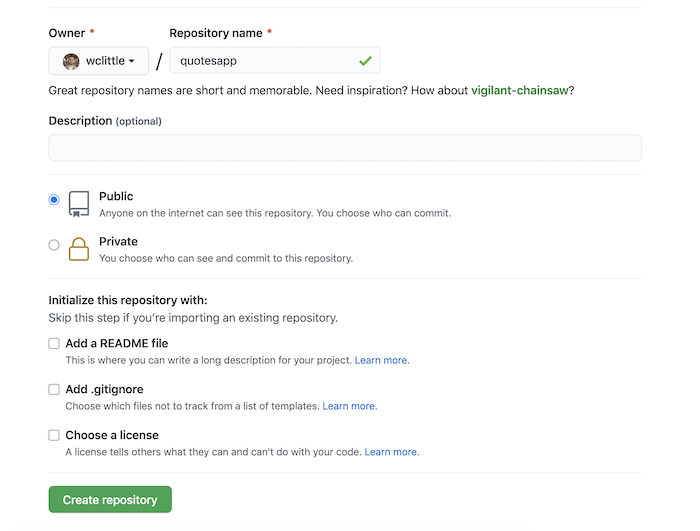Open Learn more link for license
Image resolution: width=700 pixels, height=531 pixels.
pyautogui.click(x=392, y=452)
